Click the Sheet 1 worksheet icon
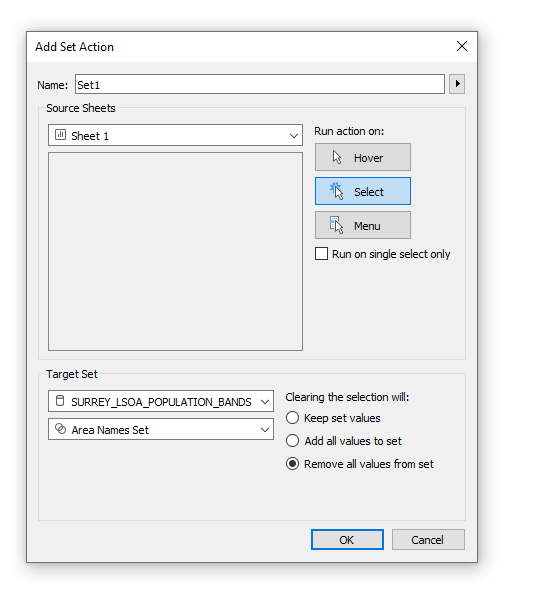Image resolution: width=538 pixels, height=601 pixels. coord(60,135)
